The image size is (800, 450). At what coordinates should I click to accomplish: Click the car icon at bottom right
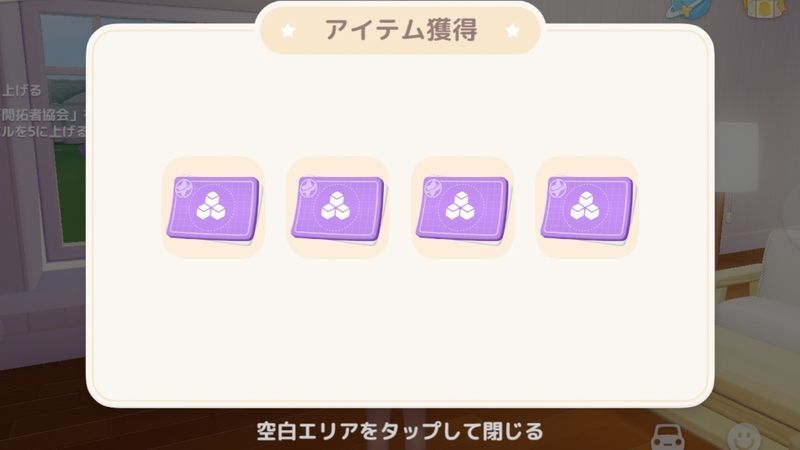click(669, 437)
